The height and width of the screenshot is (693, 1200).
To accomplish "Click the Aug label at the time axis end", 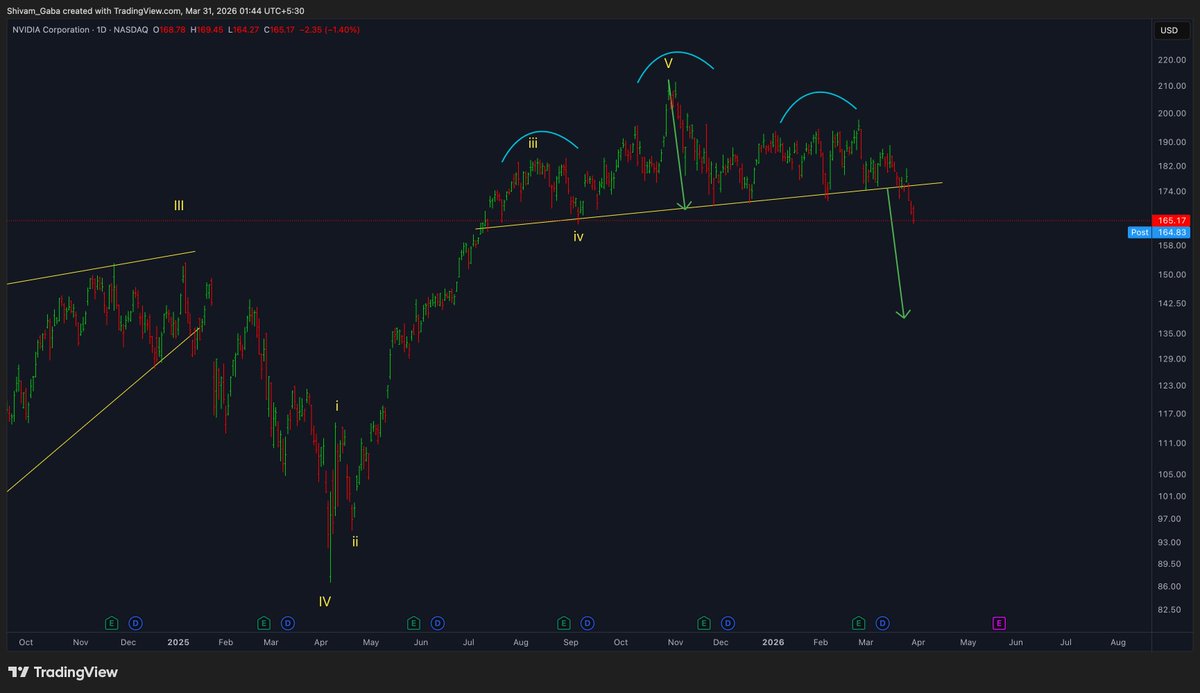I will click(x=1118, y=641).
